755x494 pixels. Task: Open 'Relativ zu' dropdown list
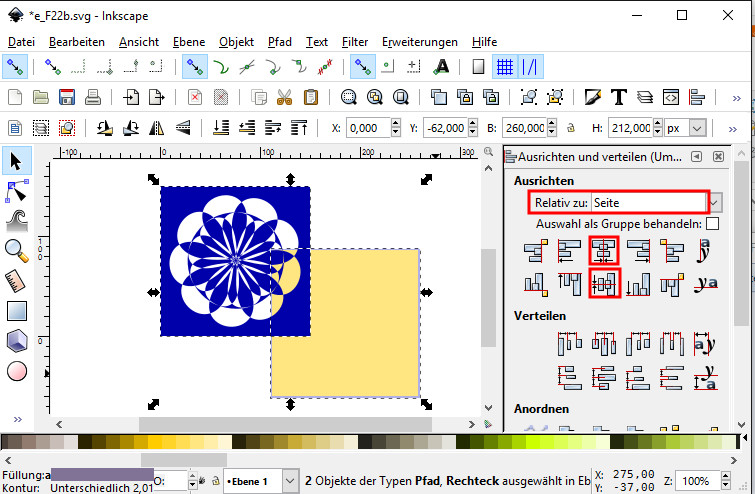(x=715, y=203)
